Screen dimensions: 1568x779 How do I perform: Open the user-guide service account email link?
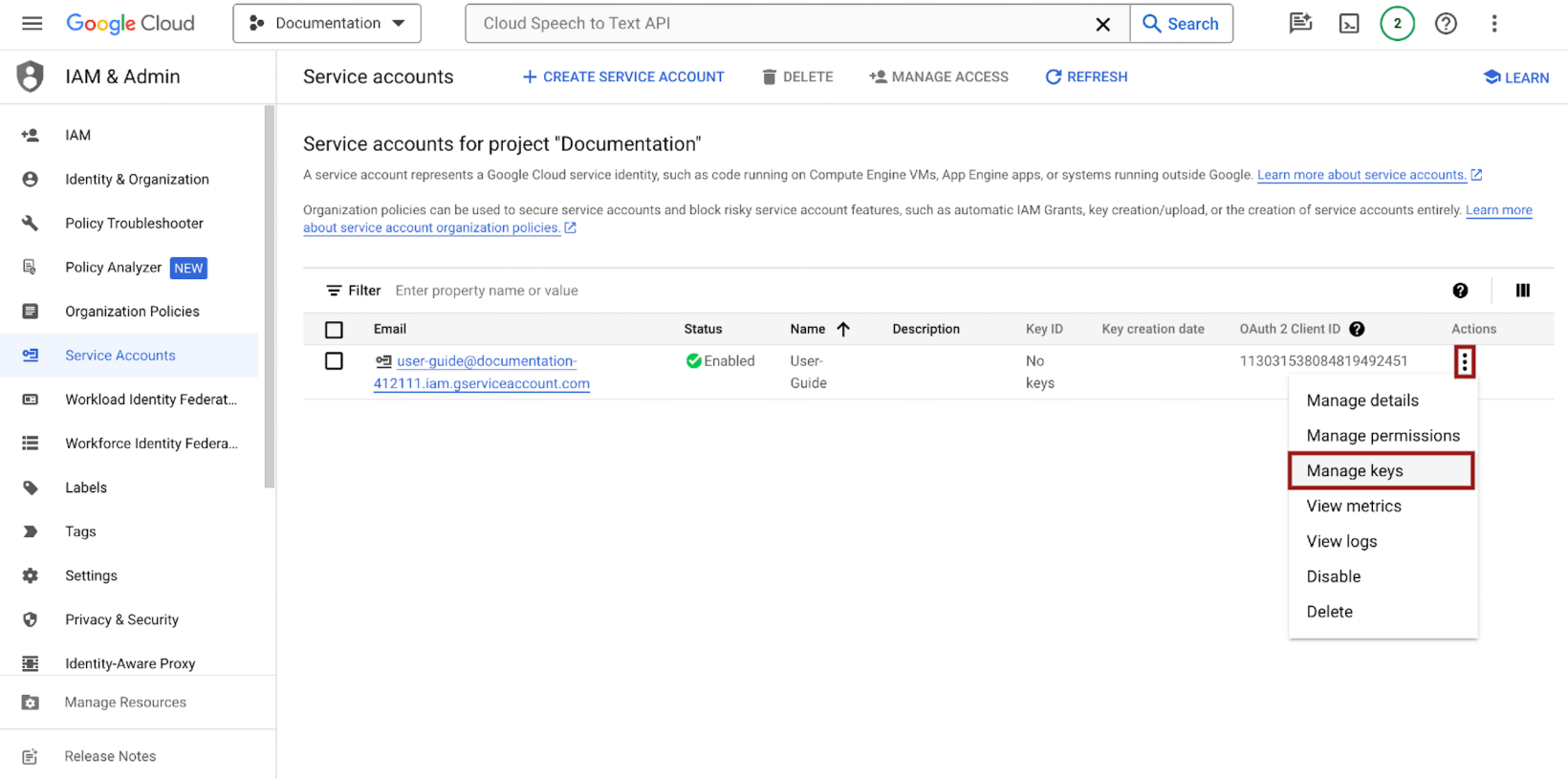click(486, 361)
